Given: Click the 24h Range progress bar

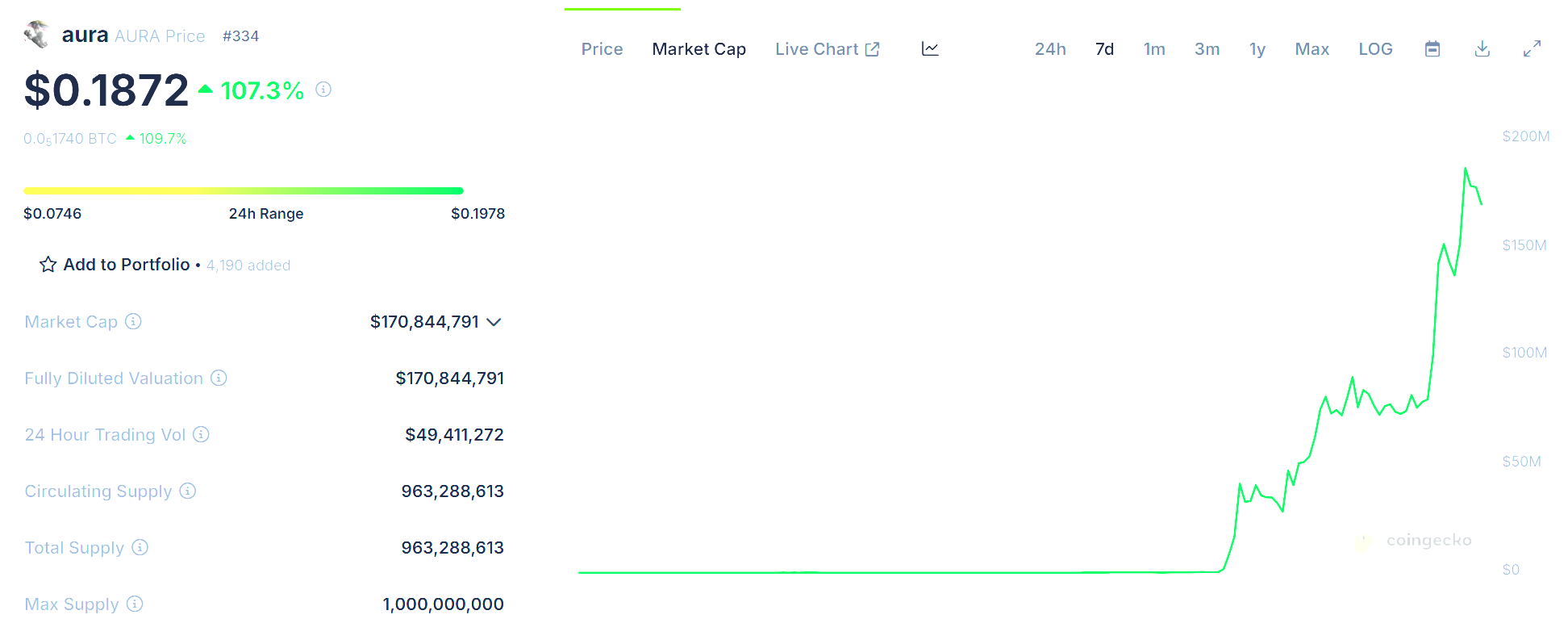Looking at the screenshot, I should pyautogui.click(x=244, y=191).
